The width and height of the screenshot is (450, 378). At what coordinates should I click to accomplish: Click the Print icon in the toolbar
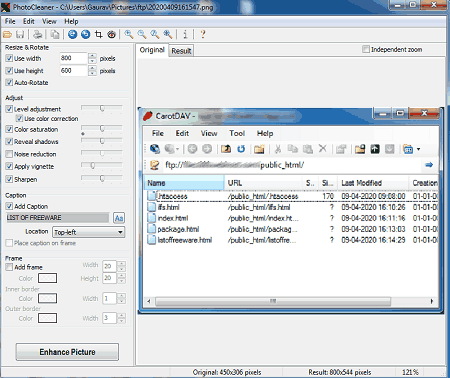pos(38,34)
